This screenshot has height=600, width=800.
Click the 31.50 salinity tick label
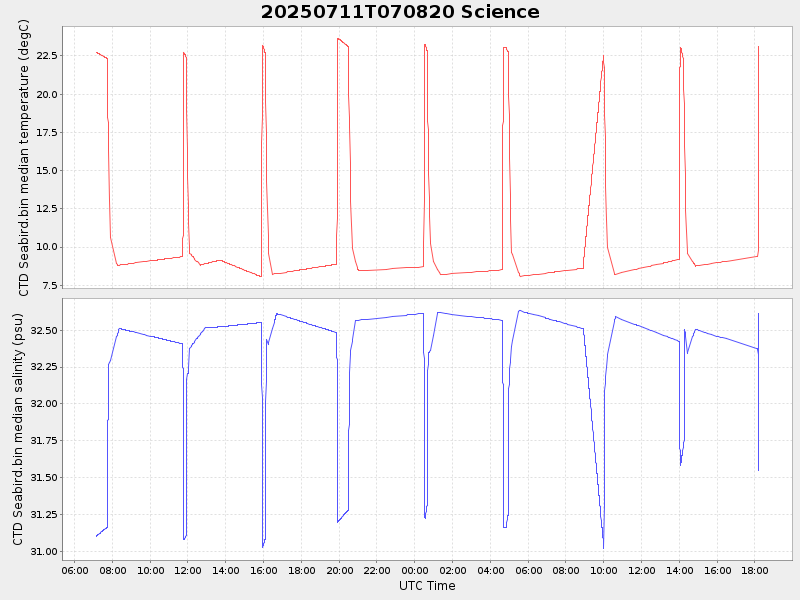(x=44, y=478)
